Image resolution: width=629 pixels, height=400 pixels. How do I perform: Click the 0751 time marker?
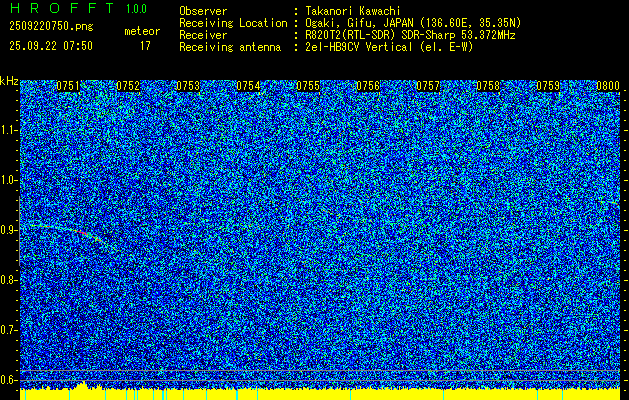pyautogui.click(x=68, y=86)
